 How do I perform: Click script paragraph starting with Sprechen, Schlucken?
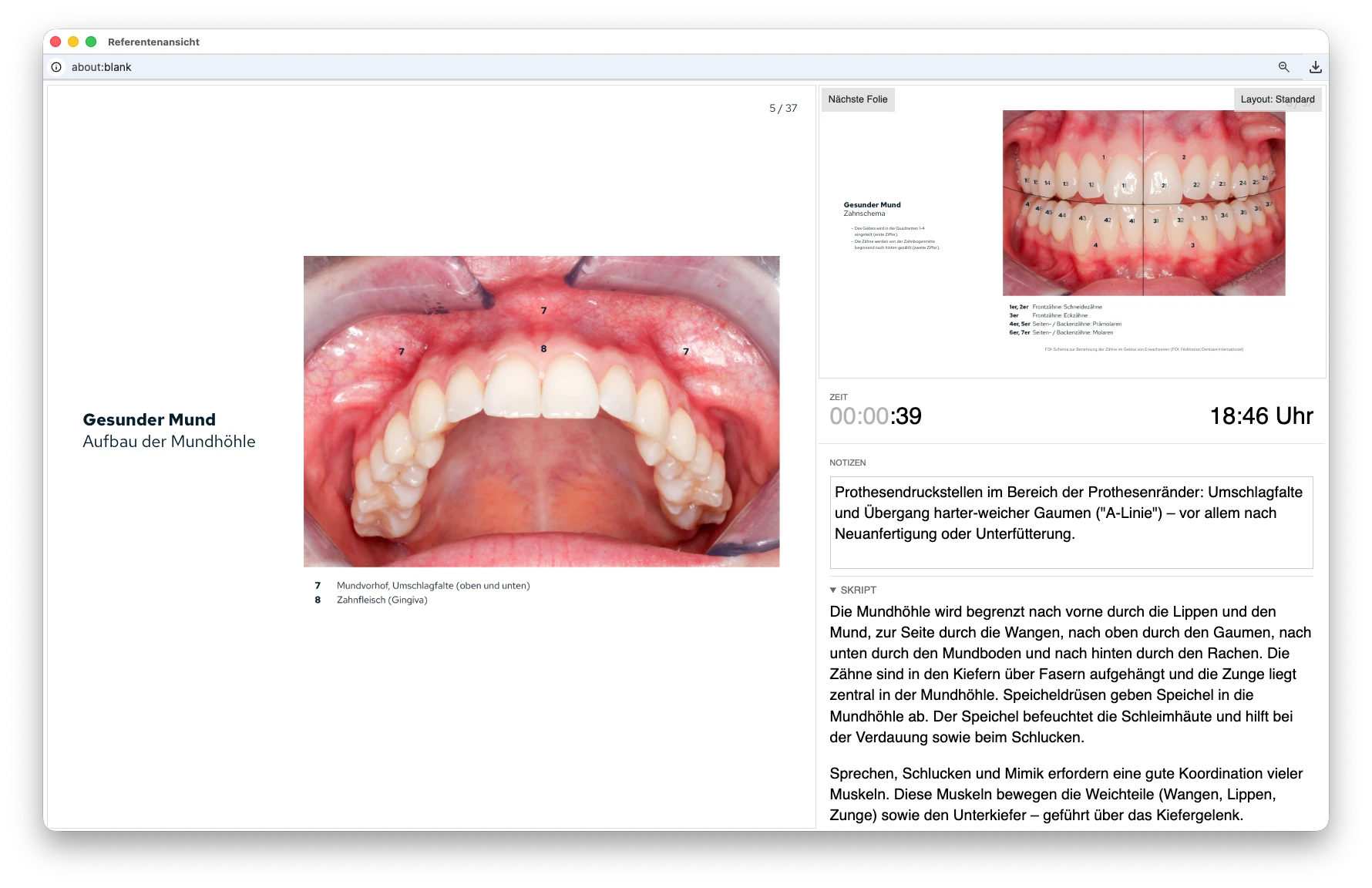[1066, 794]
